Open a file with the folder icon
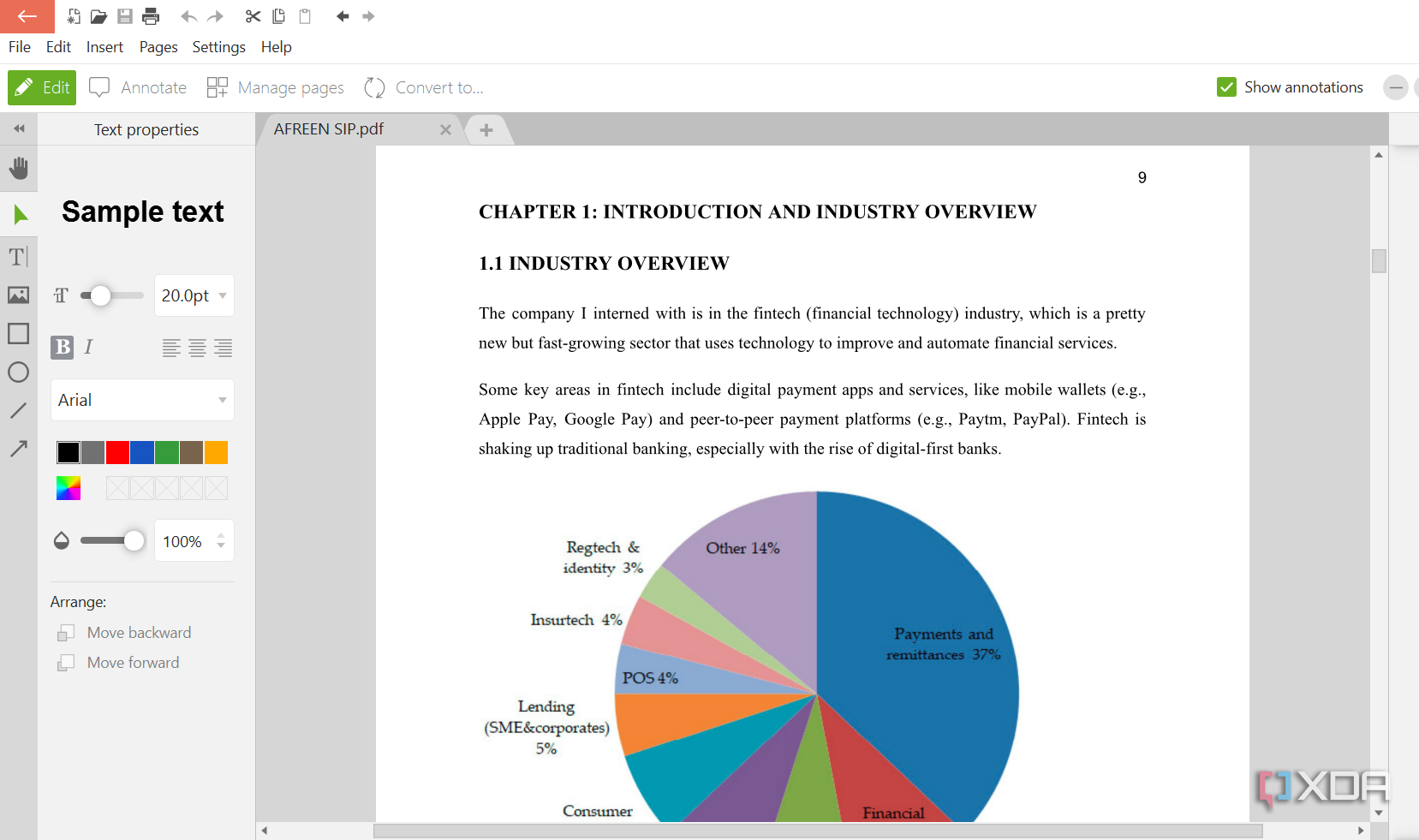Screen dimensions: 1419x840 point(99,16)
